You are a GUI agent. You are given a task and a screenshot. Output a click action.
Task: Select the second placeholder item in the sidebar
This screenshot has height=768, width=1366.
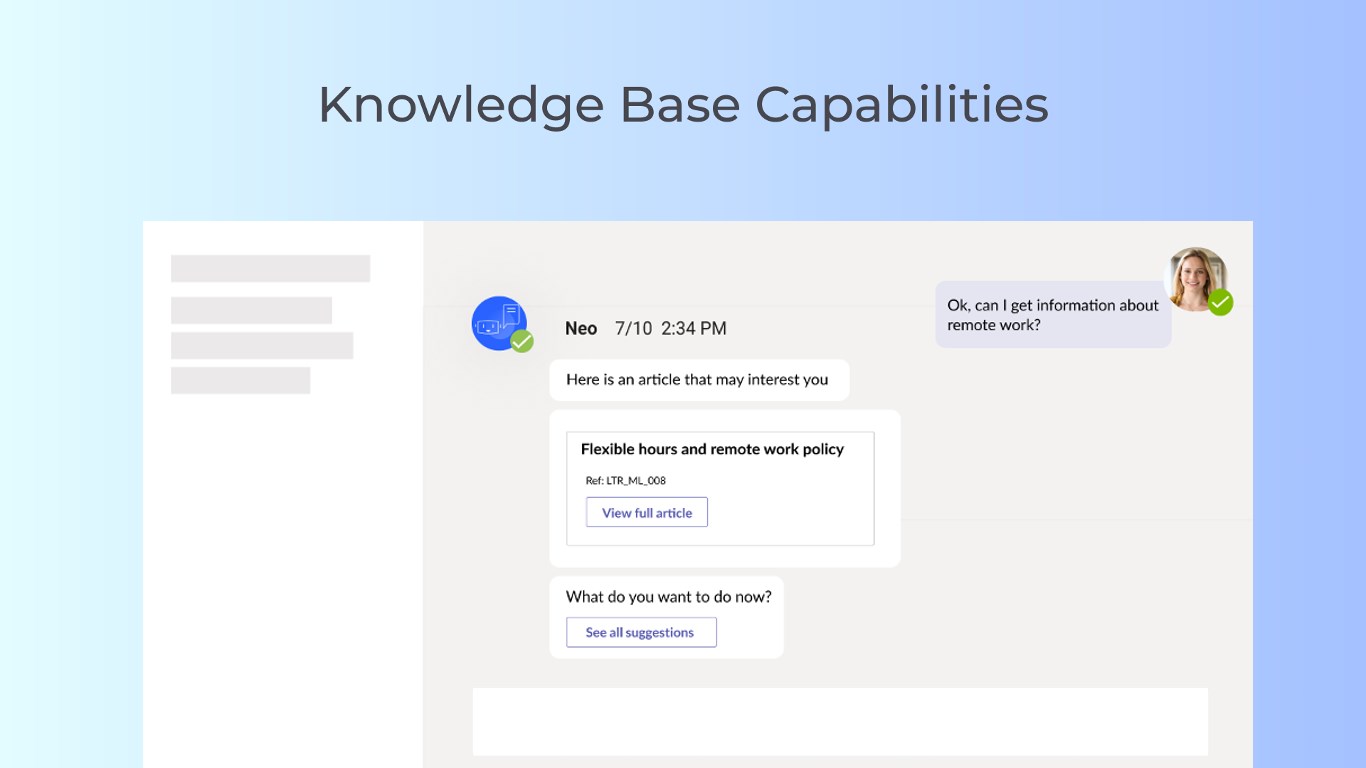[x=251, y=310]
